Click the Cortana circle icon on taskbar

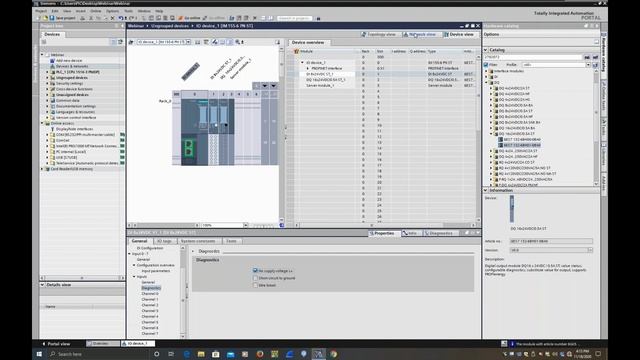click(156, 354)
